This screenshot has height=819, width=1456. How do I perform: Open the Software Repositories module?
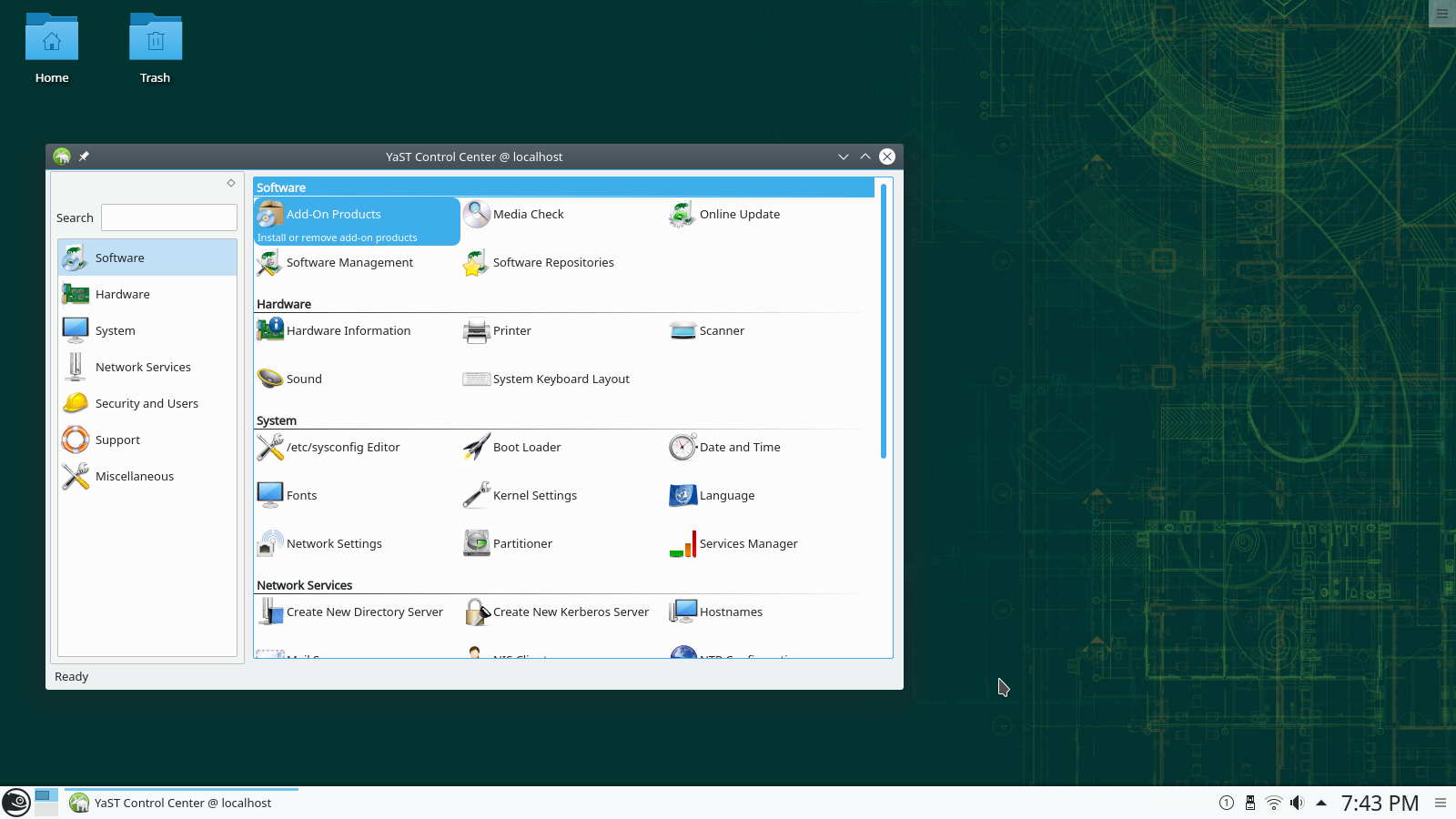[539, 263]
